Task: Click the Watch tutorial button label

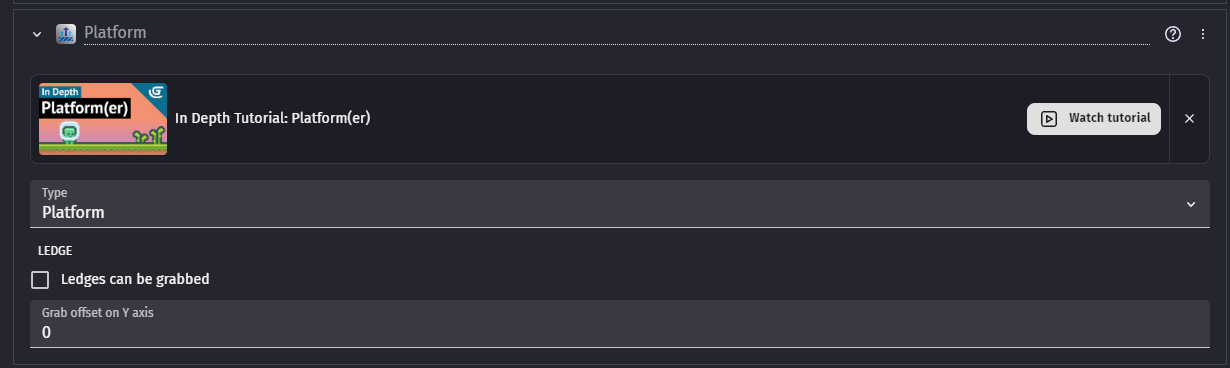Action: click(1109, 118)
